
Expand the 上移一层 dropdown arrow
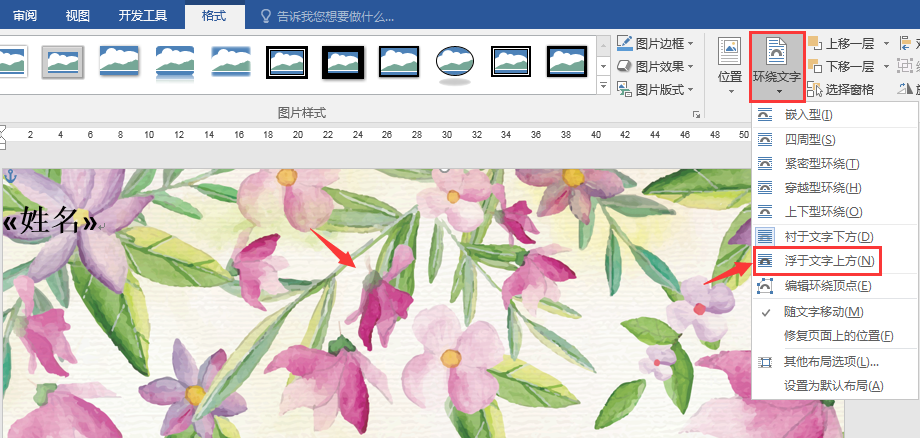click(x=886, y=43)
